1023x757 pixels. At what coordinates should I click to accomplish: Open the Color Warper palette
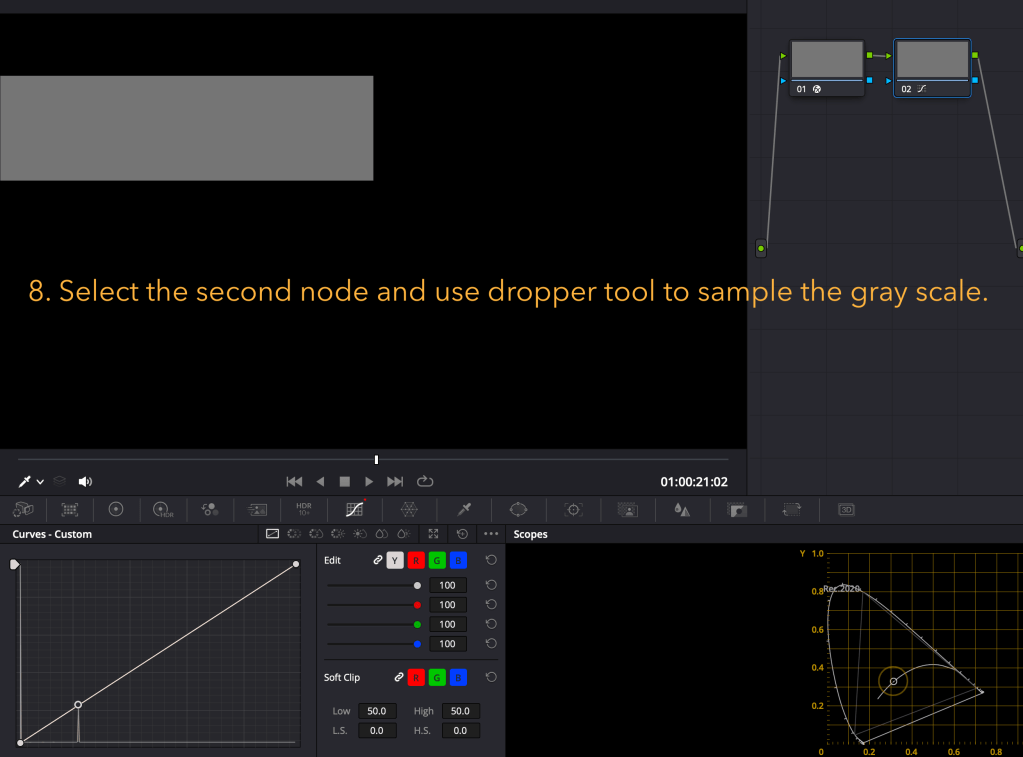click(409, 510)
